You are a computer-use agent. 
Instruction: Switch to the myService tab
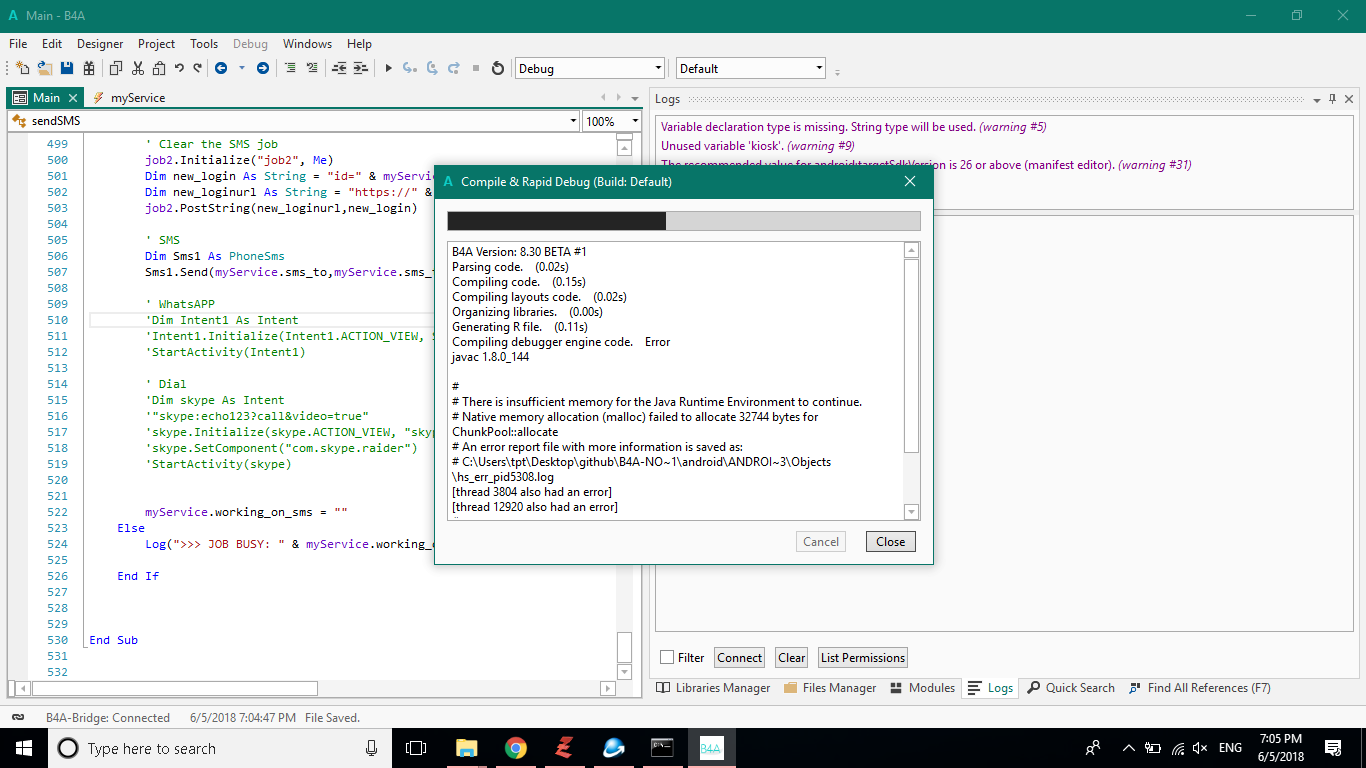pos(137,98)
